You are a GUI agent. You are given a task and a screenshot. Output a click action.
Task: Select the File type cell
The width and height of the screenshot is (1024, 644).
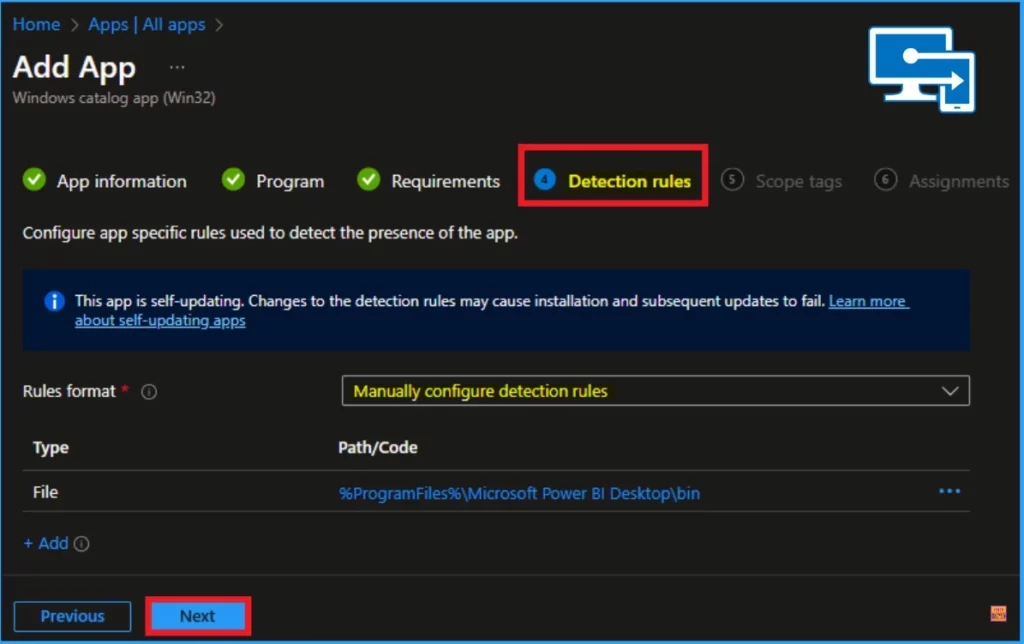click(46, 492)
